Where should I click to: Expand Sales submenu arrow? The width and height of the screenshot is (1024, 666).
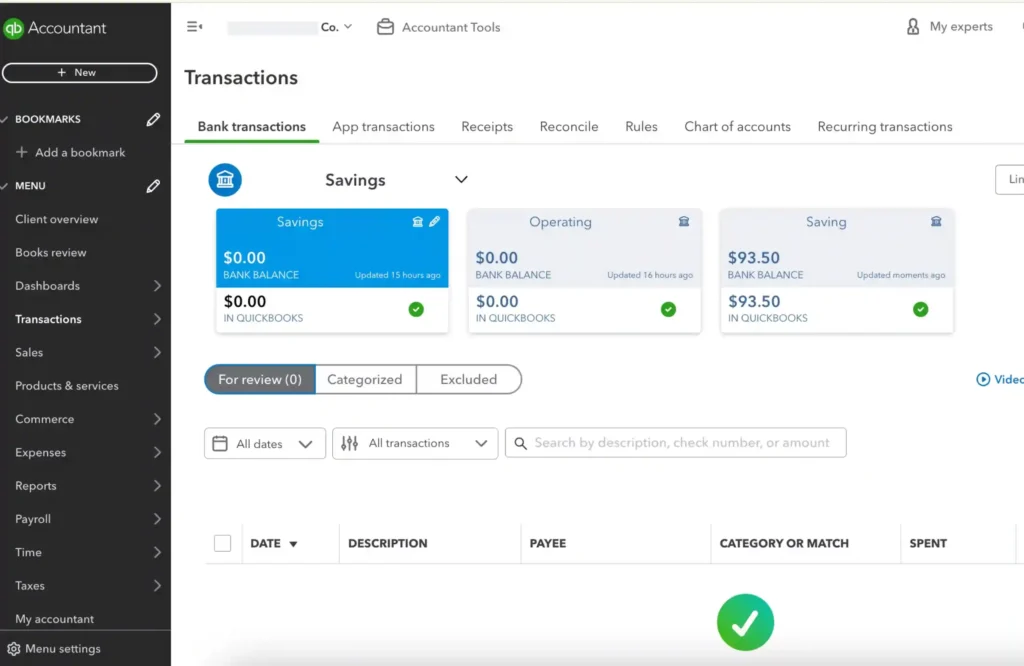tap(157, 353)
